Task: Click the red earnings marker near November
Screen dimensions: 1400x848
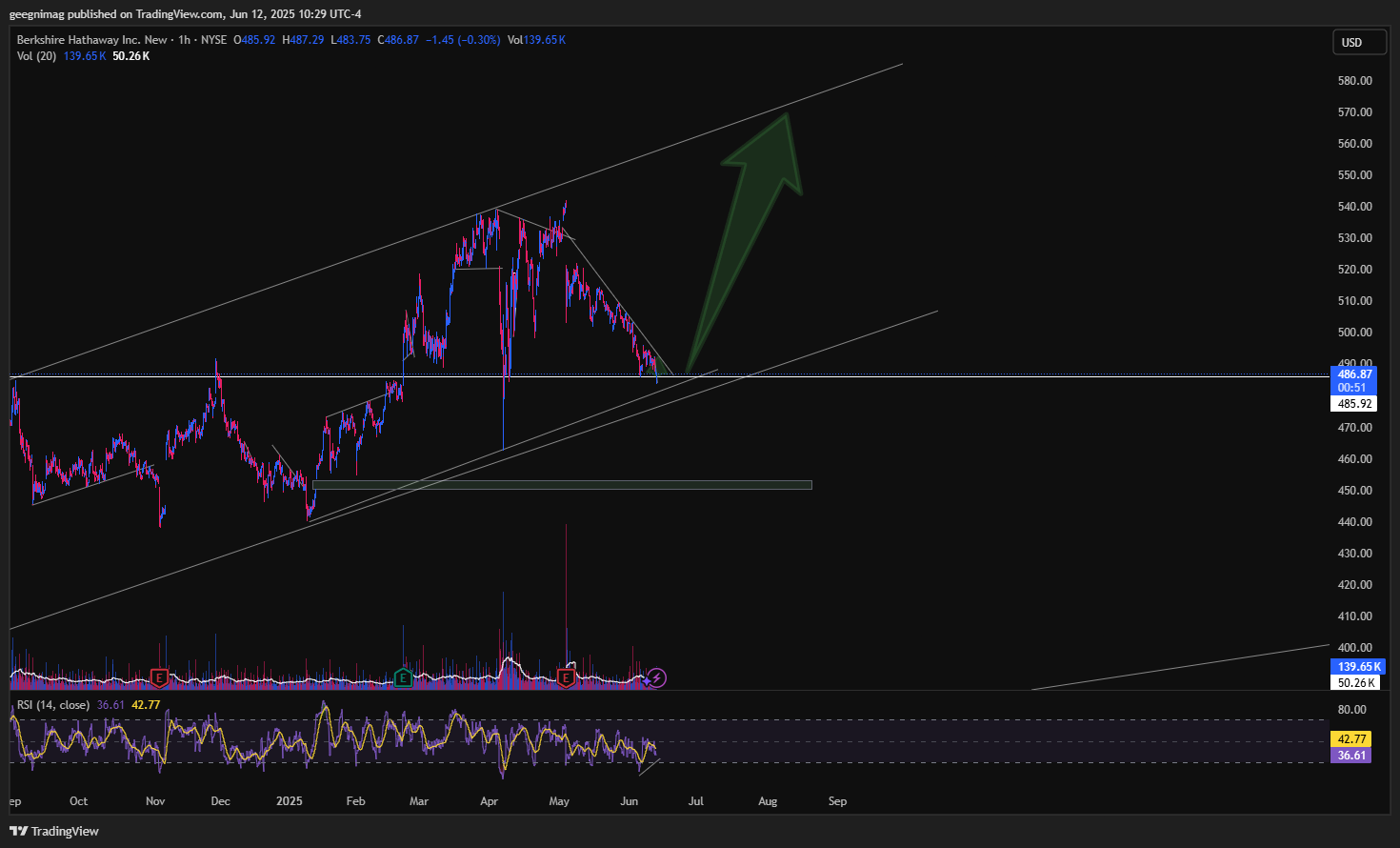Action: point(159,678)
